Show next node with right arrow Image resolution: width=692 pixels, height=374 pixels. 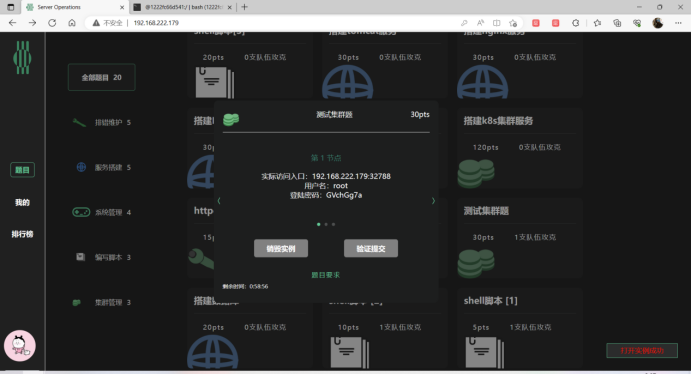pyautogui.click(x=433, y=201)
